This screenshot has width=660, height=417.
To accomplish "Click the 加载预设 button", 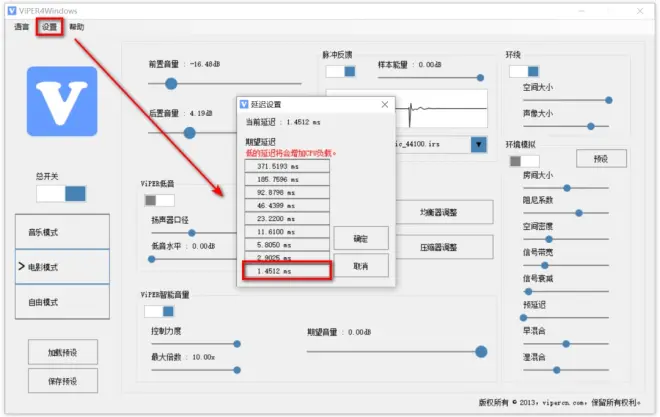I will tap(63, 352).
